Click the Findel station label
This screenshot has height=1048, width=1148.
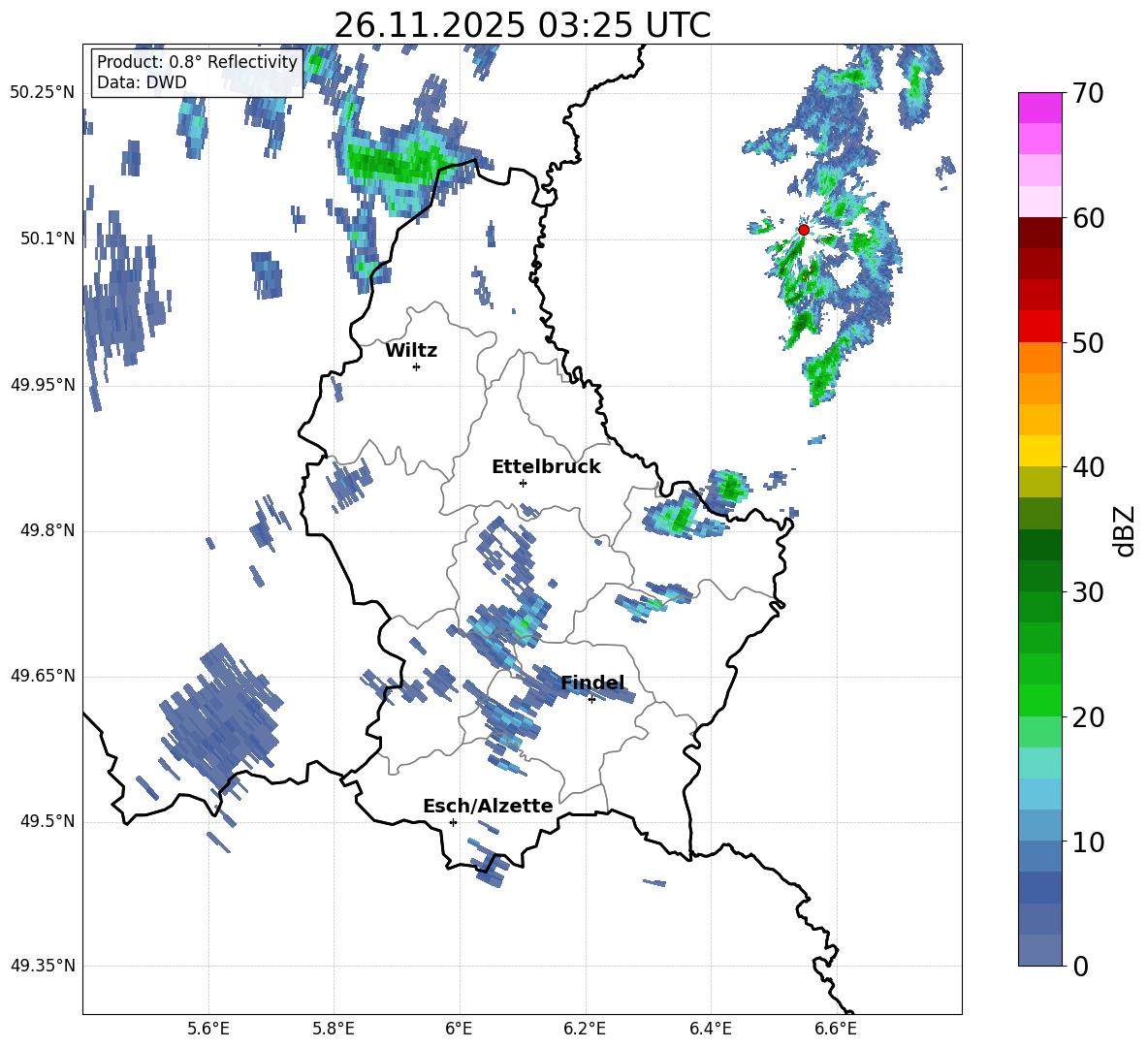point(592,683)
